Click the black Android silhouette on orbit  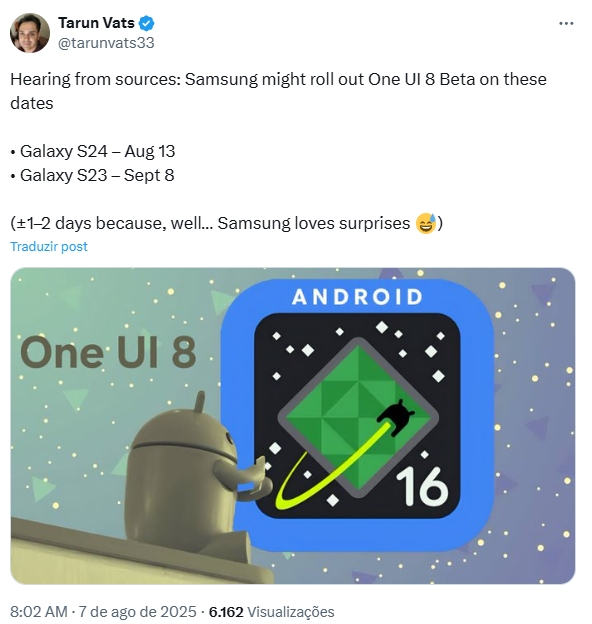396,417
